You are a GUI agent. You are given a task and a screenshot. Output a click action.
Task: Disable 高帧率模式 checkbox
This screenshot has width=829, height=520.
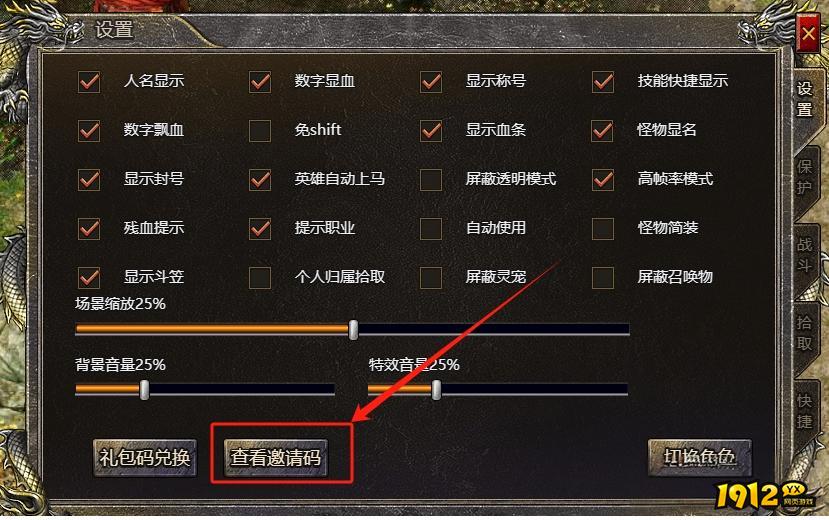603,180
